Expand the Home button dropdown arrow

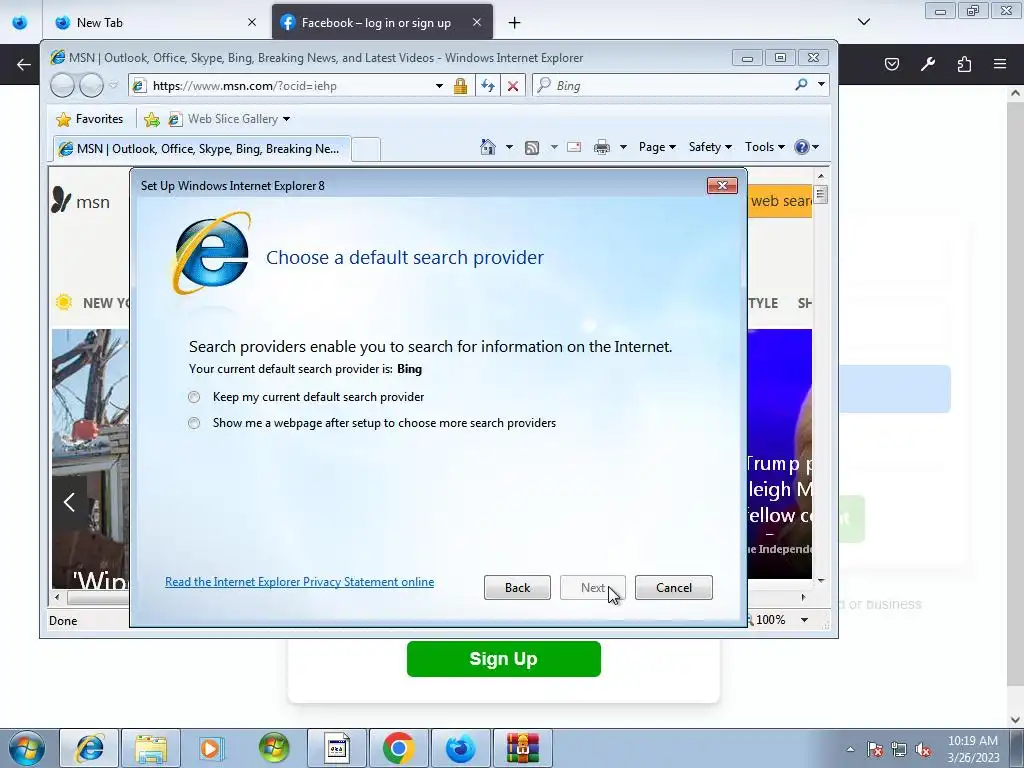click(x=509, y=147)
